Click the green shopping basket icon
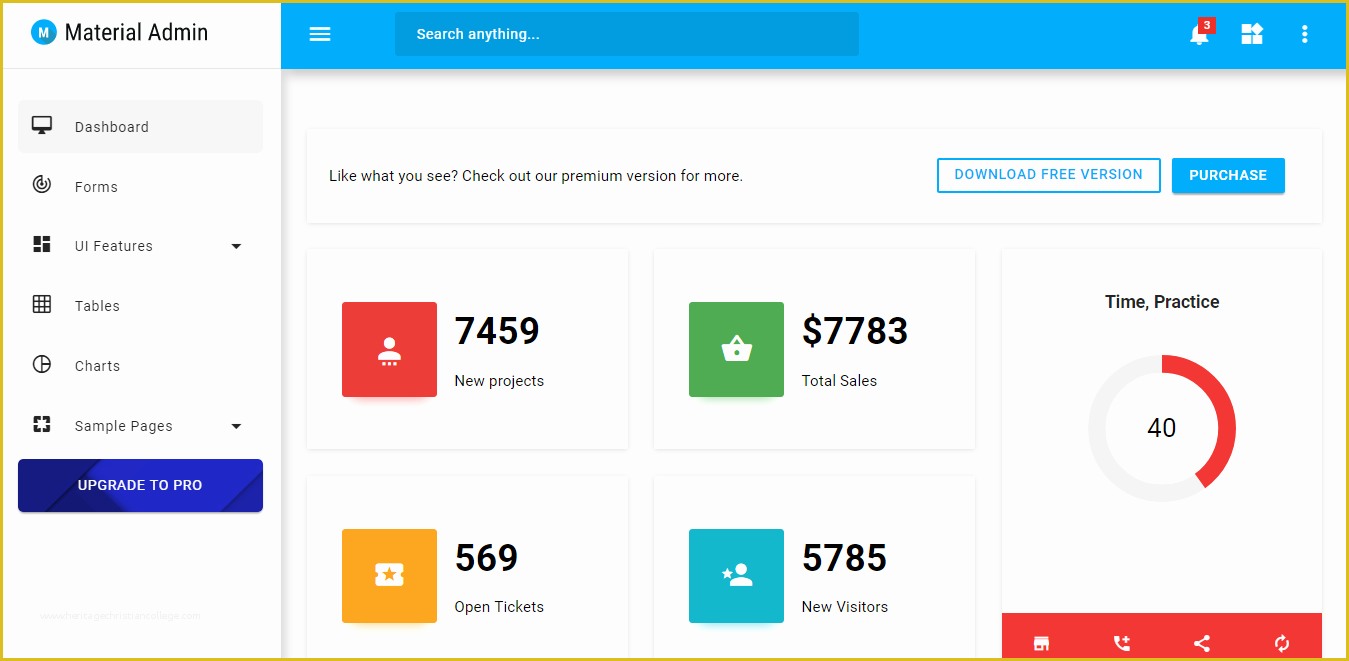Image resolution: width=1349 pixels, height=661 pixels. pos(736,349)
